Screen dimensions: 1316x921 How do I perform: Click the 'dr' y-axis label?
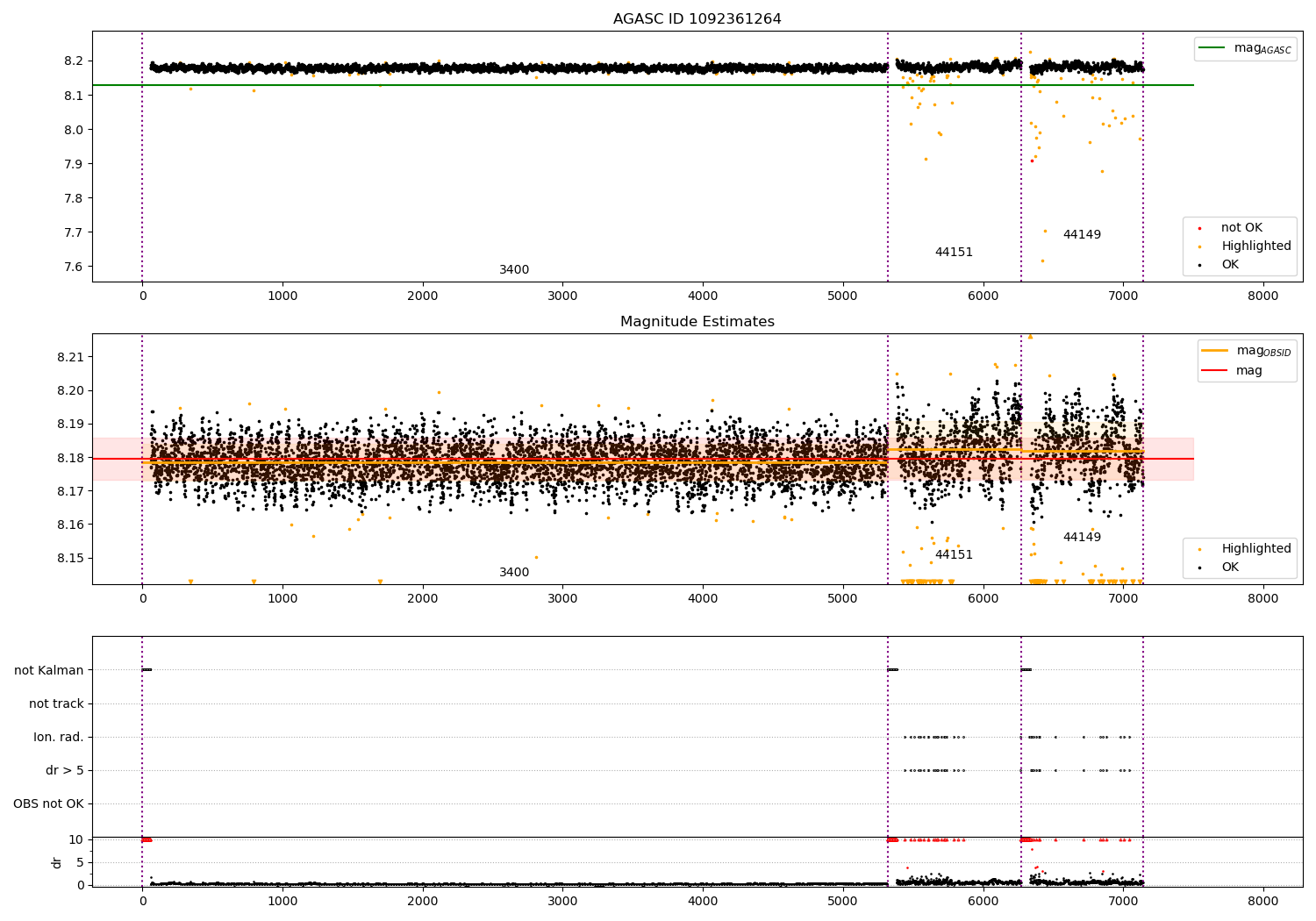[57, 862]
